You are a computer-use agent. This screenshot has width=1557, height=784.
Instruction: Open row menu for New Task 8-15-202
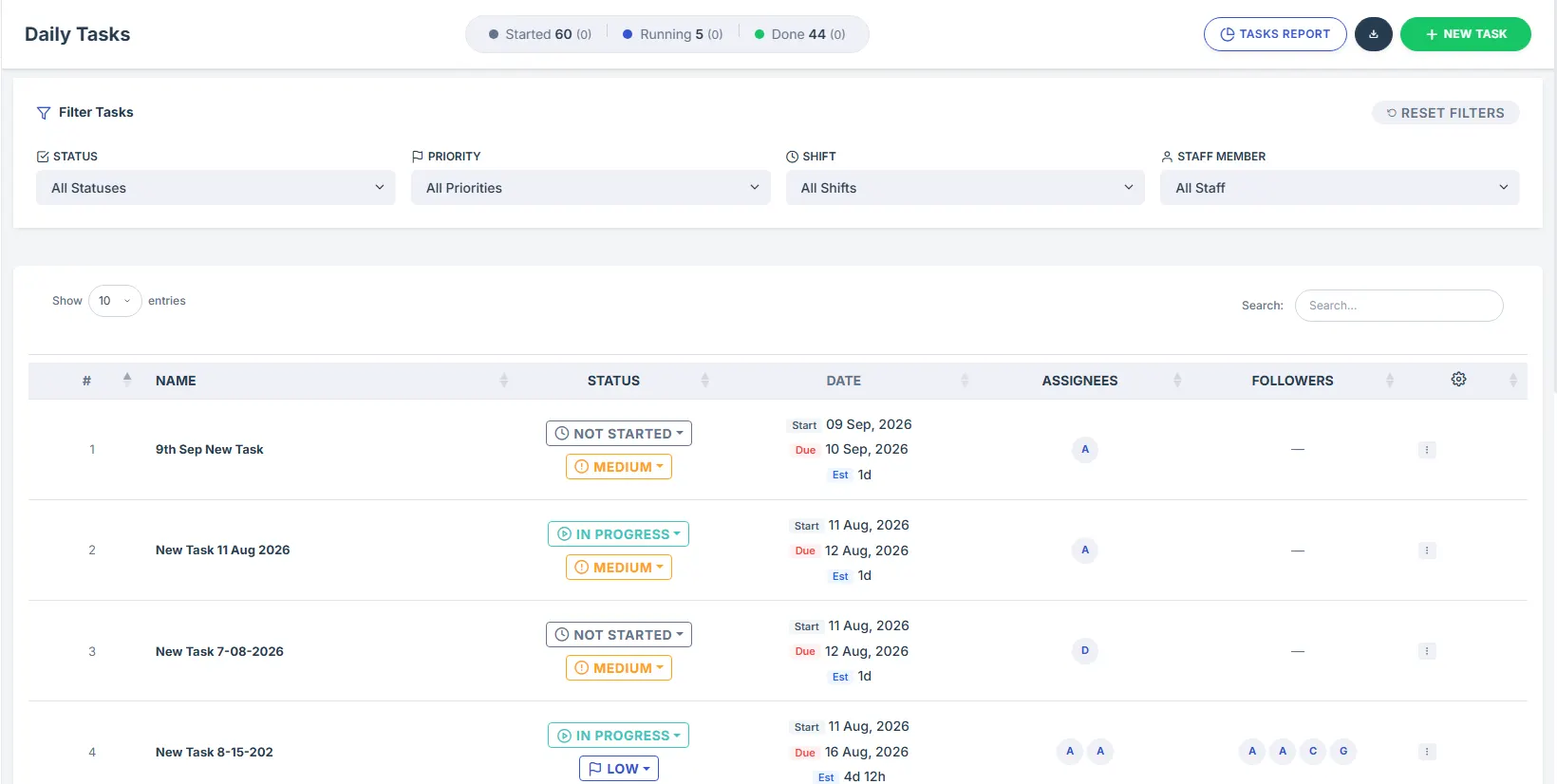coord(1426,752)
